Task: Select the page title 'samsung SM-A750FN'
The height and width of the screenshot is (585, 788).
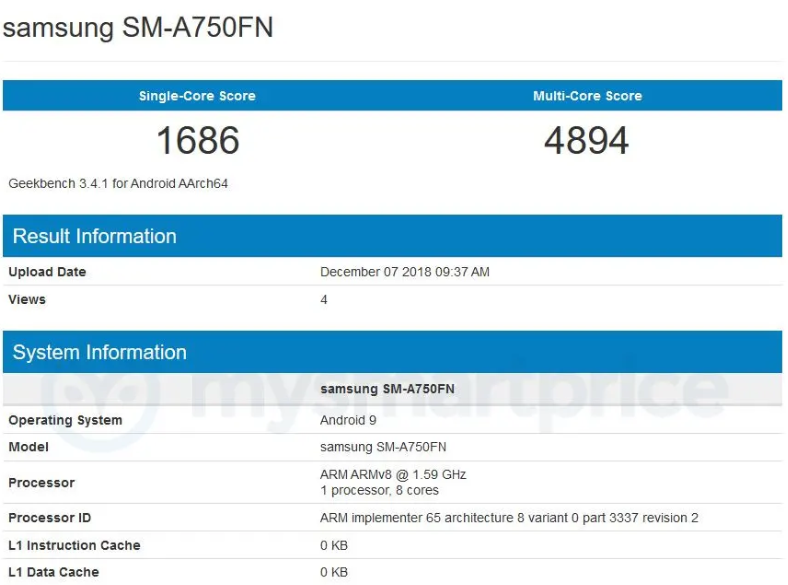Action: (138, 27)
